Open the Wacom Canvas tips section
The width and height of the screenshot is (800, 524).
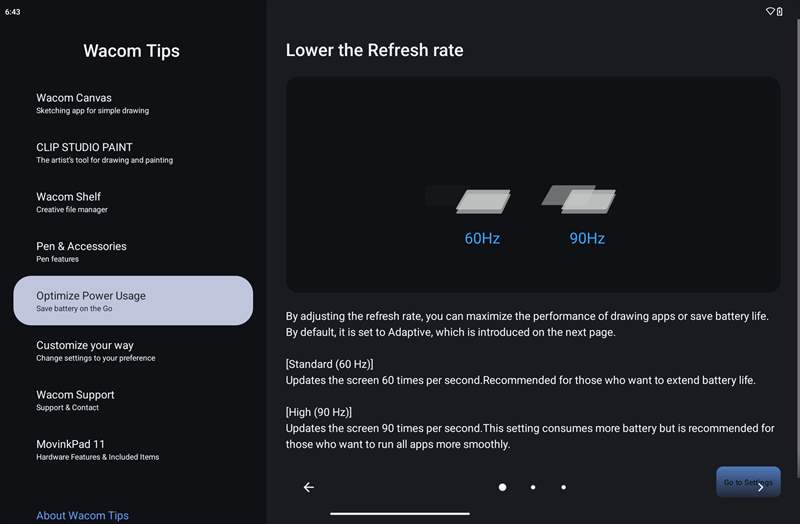pyautogui.click(x=133, y=103)
